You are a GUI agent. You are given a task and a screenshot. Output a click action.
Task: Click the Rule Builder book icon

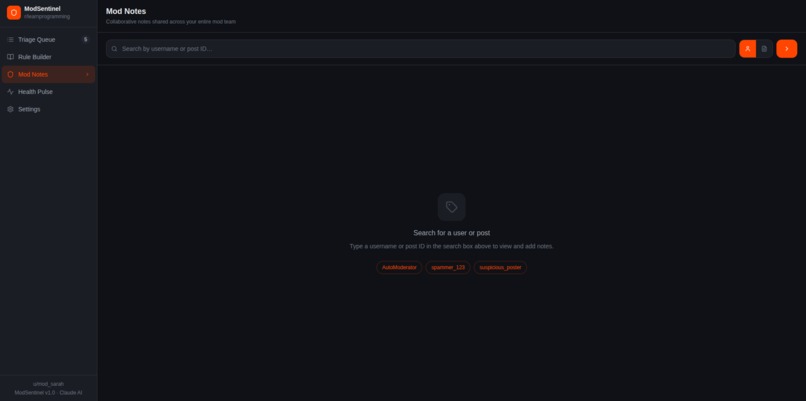click(10, 57)
